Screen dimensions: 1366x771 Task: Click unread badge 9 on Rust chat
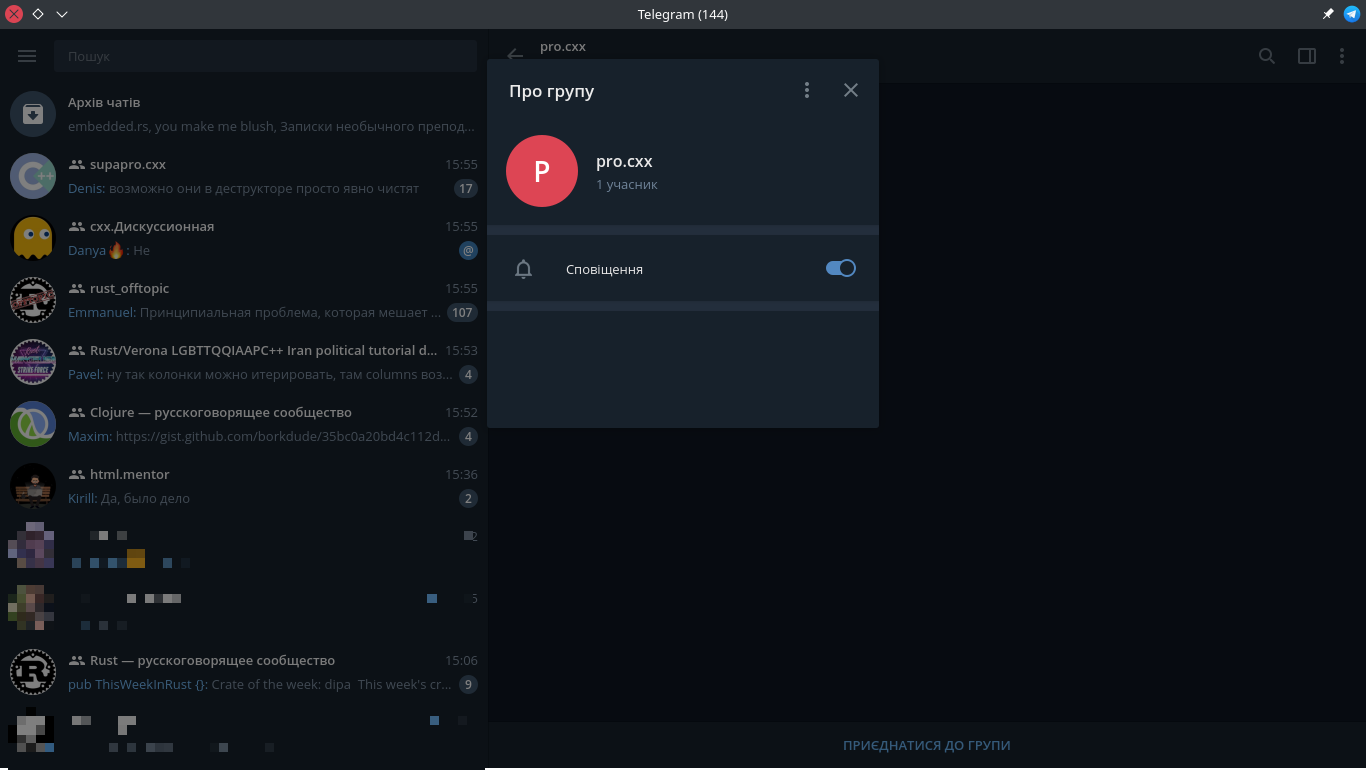[x=468, y=684]
